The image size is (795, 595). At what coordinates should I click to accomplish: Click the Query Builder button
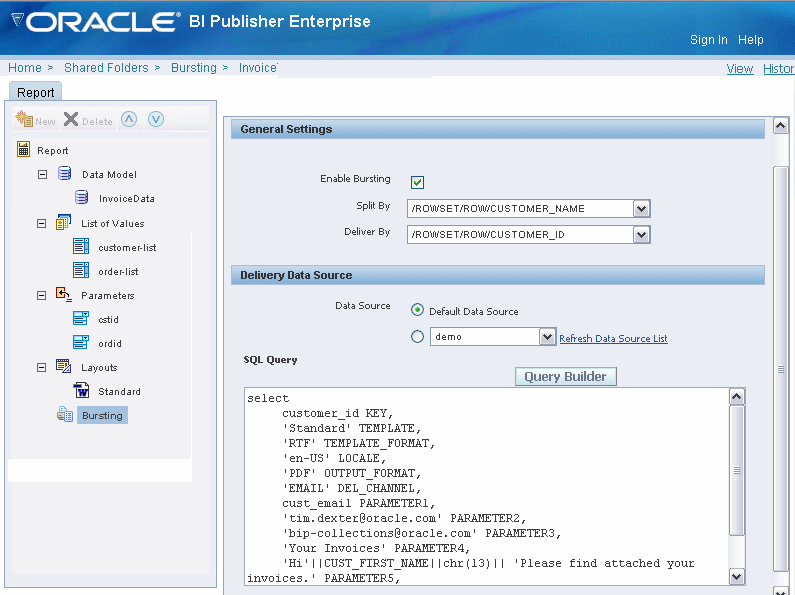pyautogui.click(x=565, y=377)
